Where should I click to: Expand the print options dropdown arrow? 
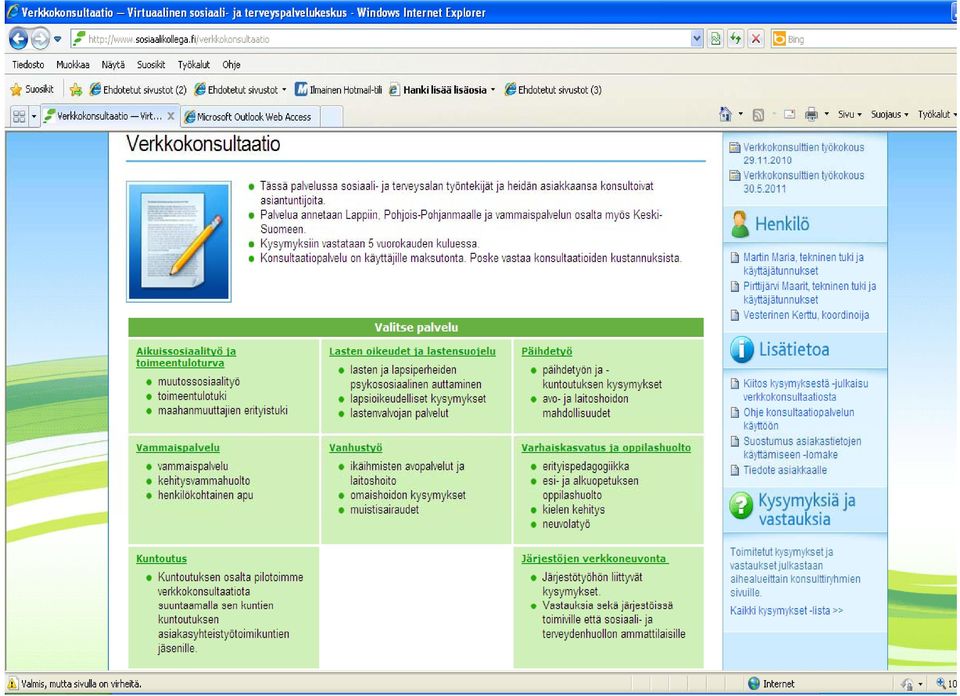click(x=827, y=114)
